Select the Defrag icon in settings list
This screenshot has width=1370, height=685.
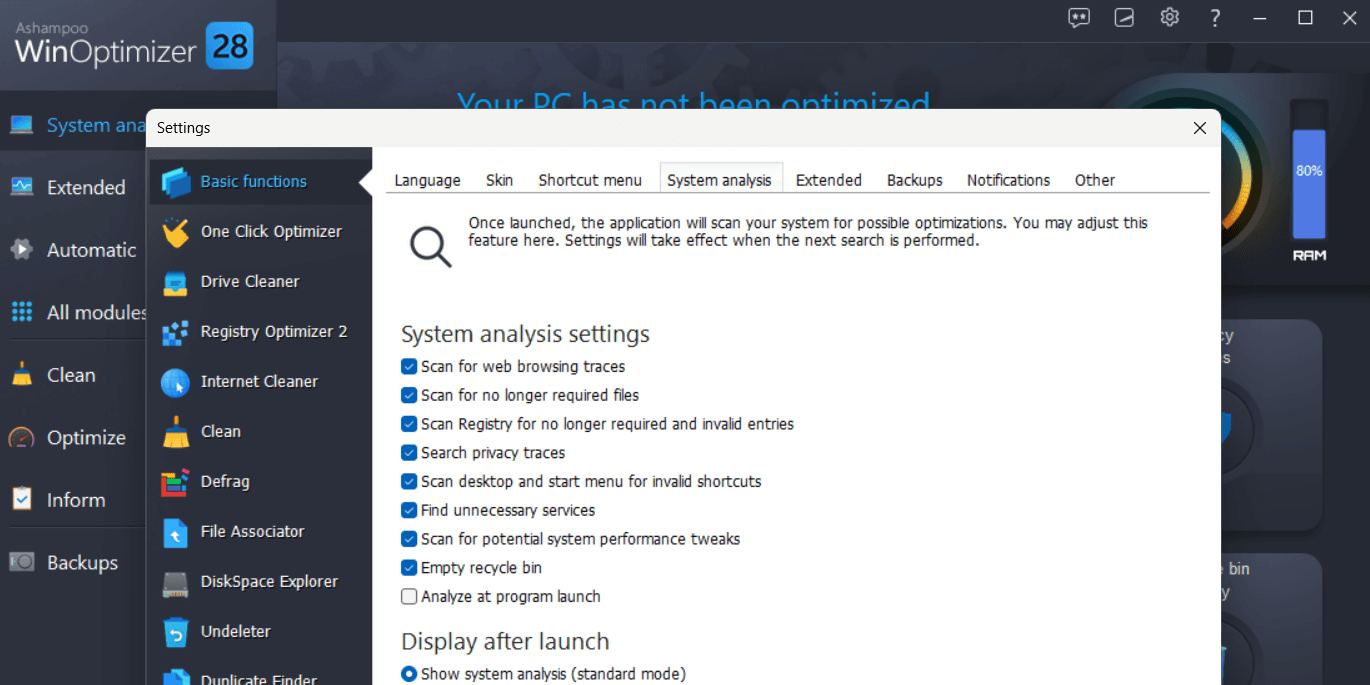click(x=176, y=482)
